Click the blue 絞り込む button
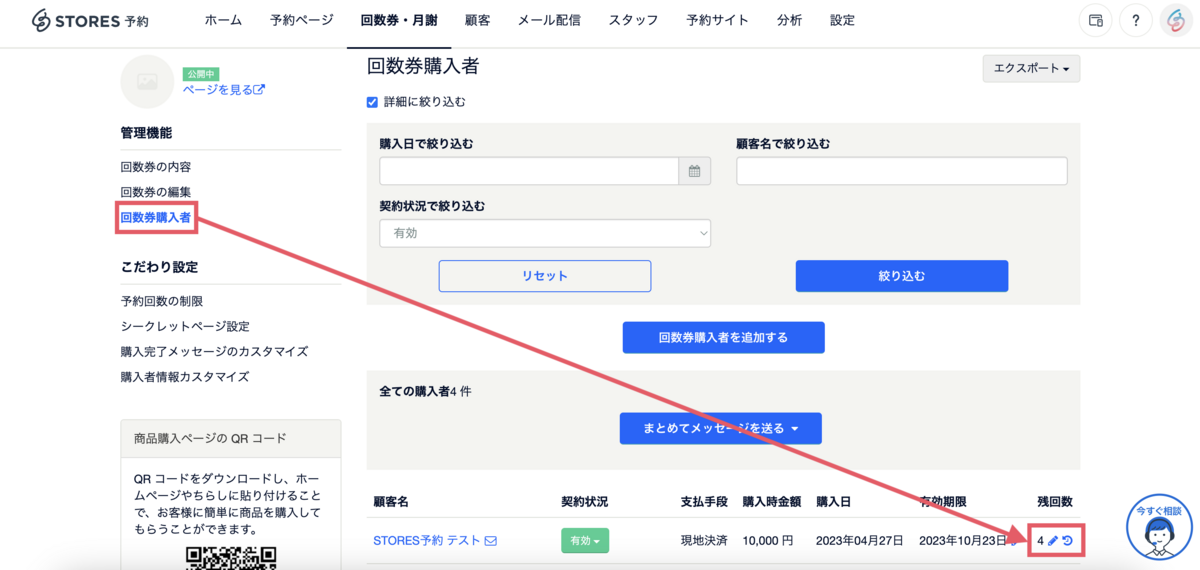This screenshot has width=1200, height=570. pyautogui.click(x=902, y=276)
